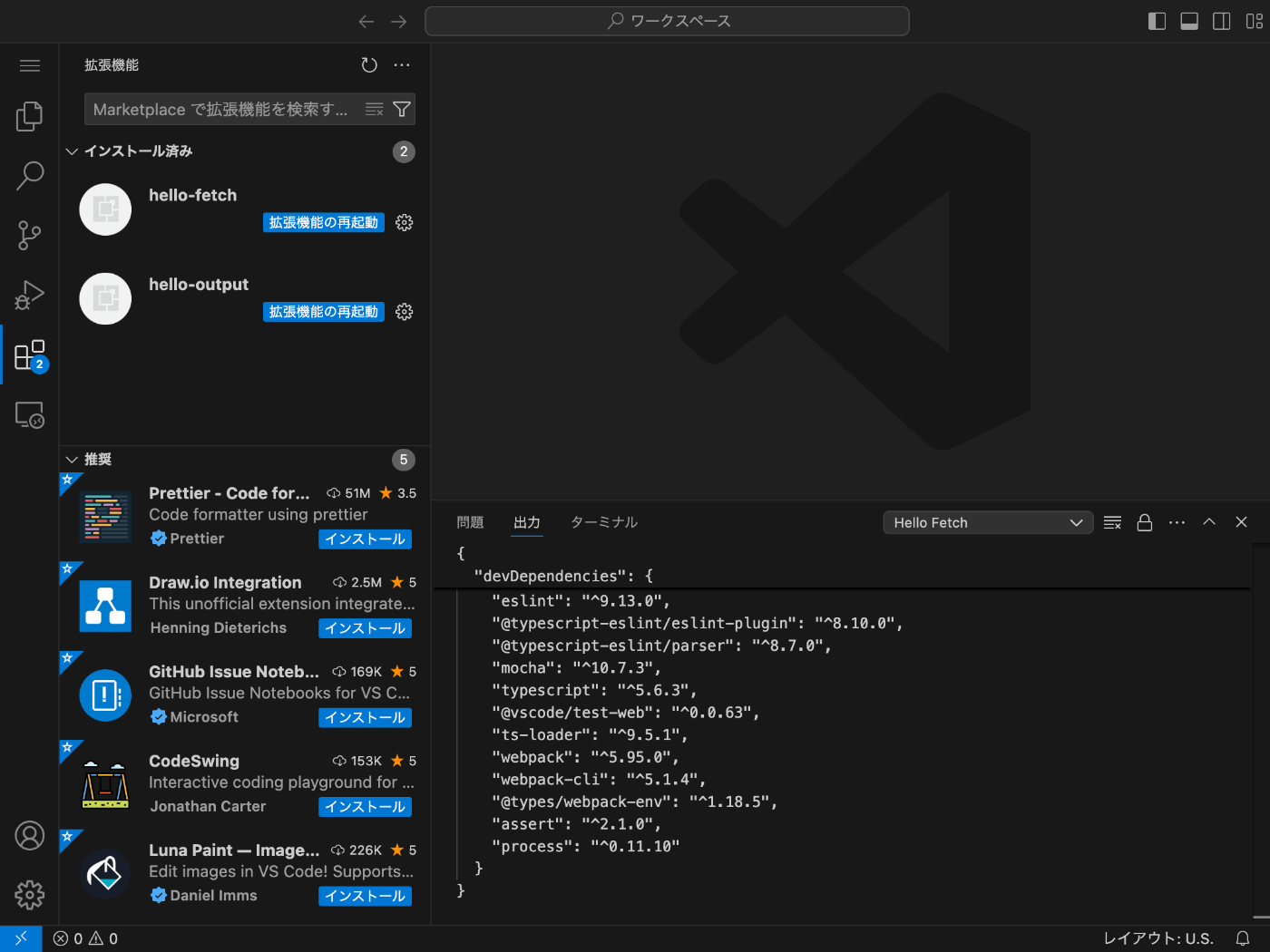Open the Extensions view icon

[30, 355]
